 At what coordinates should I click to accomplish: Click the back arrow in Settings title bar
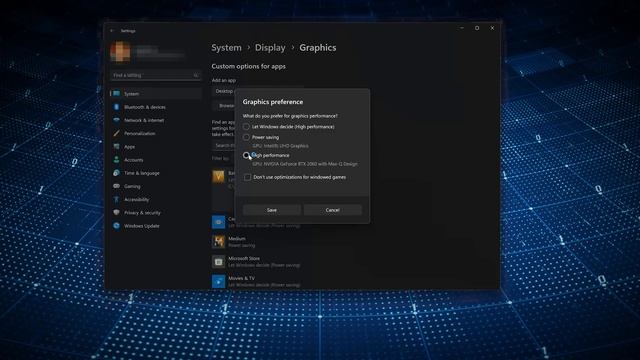point(112,31)
